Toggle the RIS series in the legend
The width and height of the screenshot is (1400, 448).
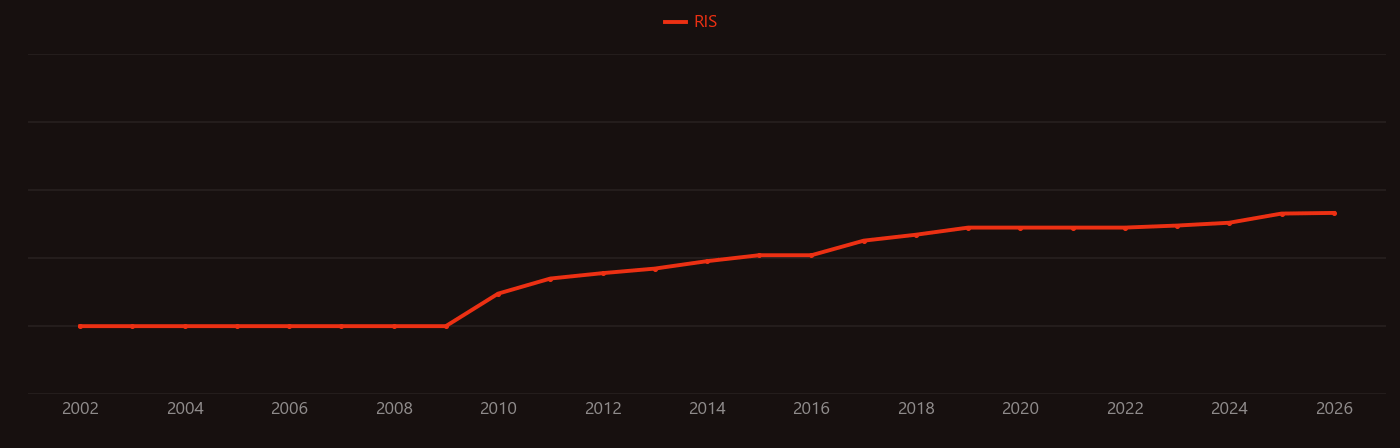click(x=691, y=22)
